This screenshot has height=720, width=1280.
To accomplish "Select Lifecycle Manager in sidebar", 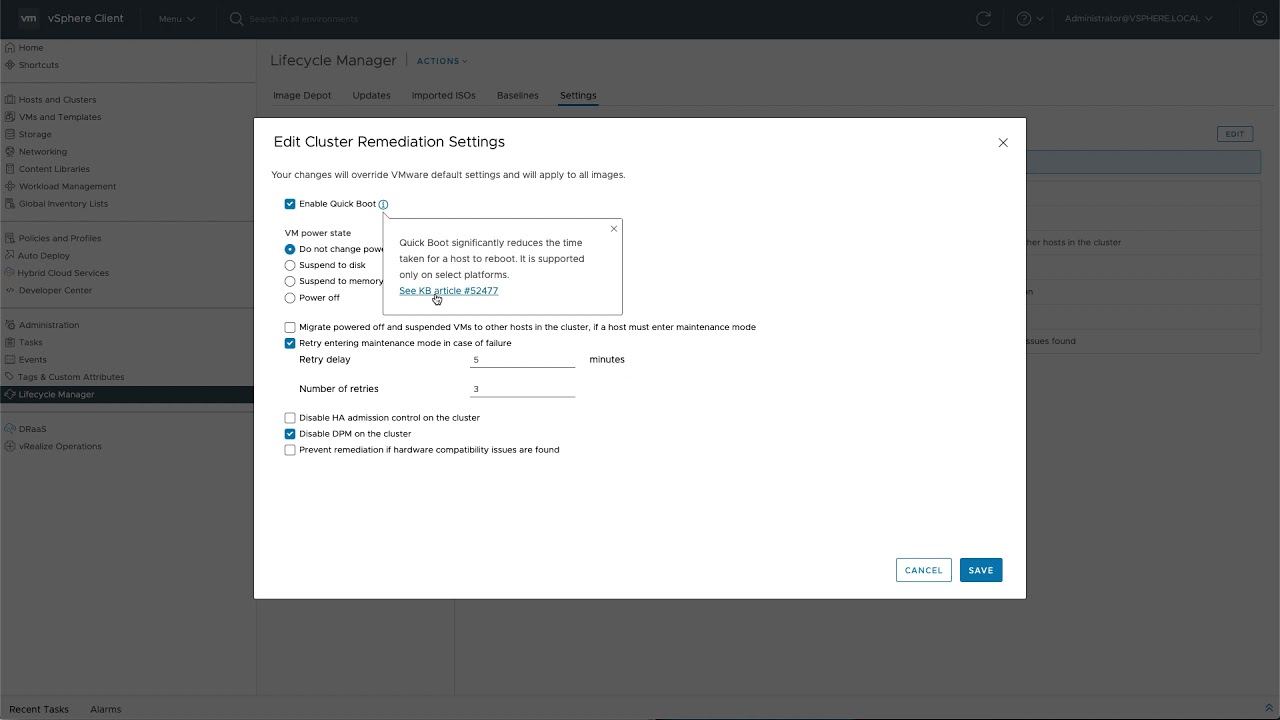I will pos(127,394).
